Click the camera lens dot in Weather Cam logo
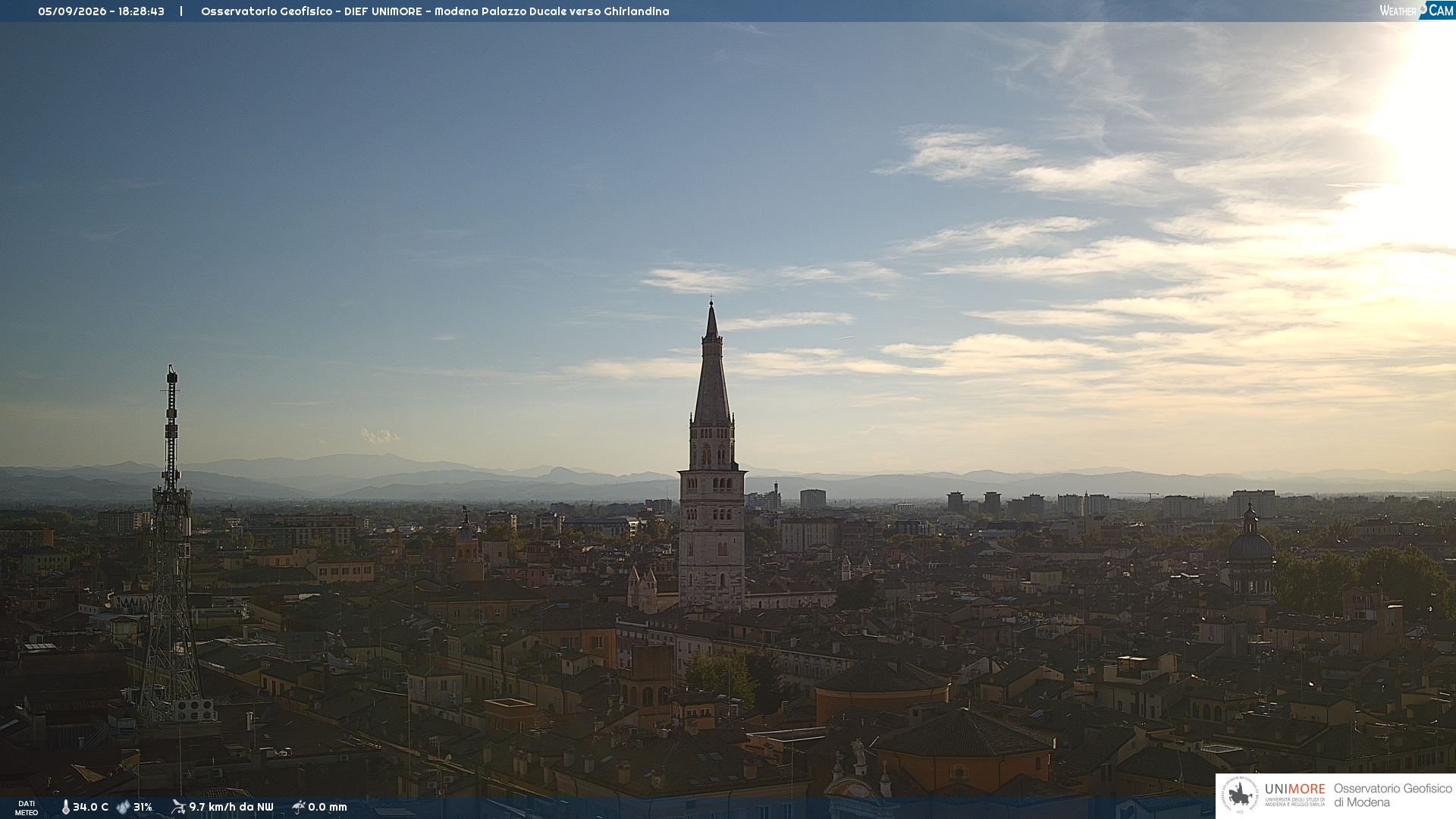Screen dimensions: 1456x819 (1423, 8)
